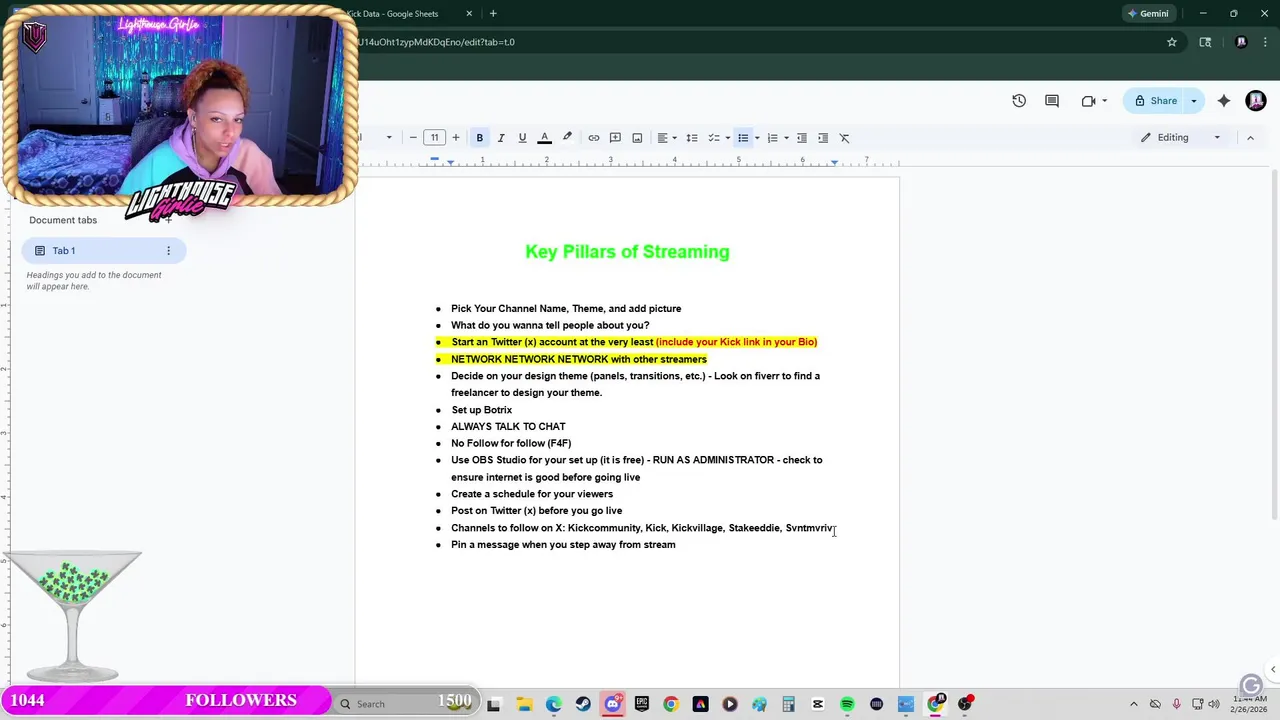
Task: Open a new browser tab
Action: (493, 14)
